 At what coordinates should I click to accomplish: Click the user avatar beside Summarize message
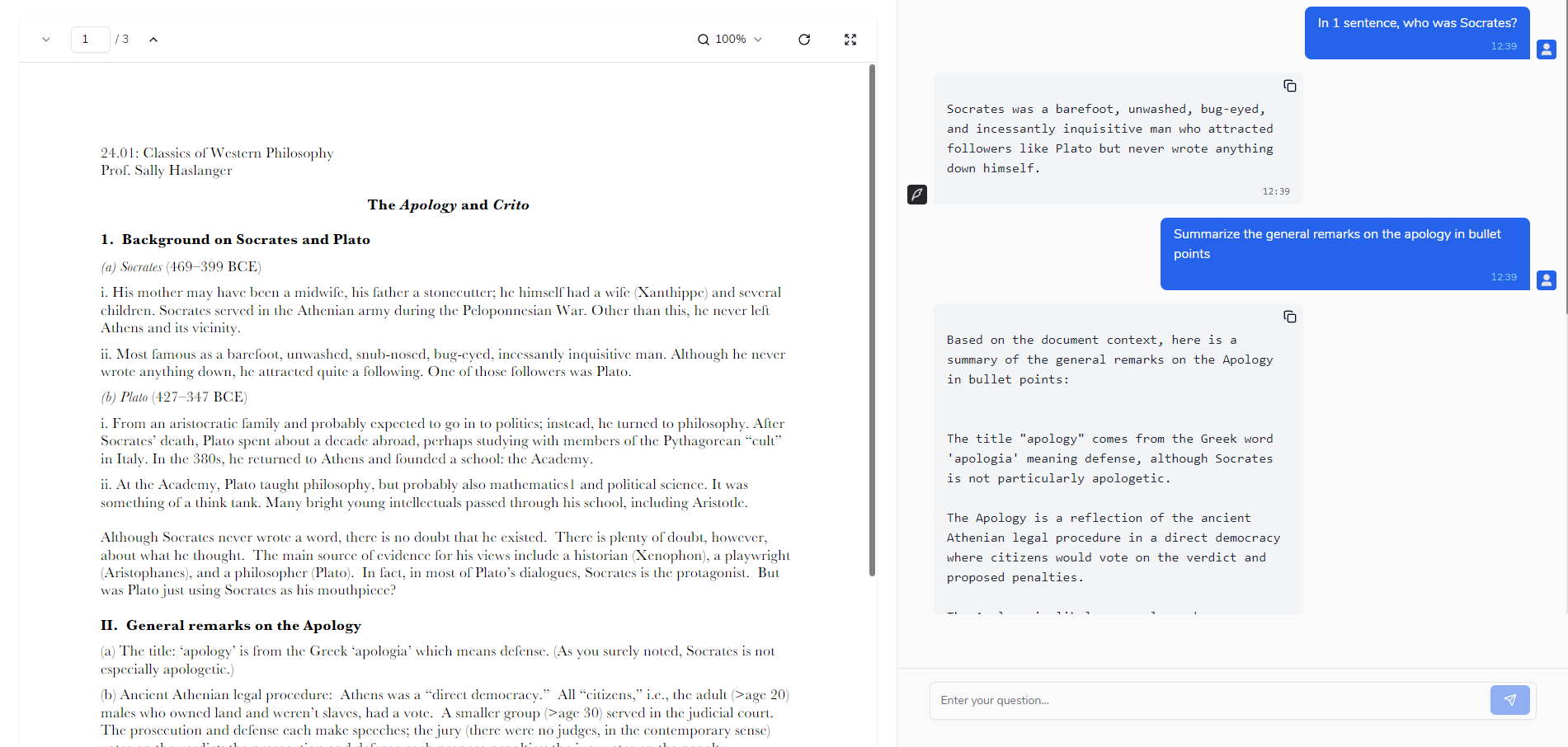click(x=1547, y=280)
